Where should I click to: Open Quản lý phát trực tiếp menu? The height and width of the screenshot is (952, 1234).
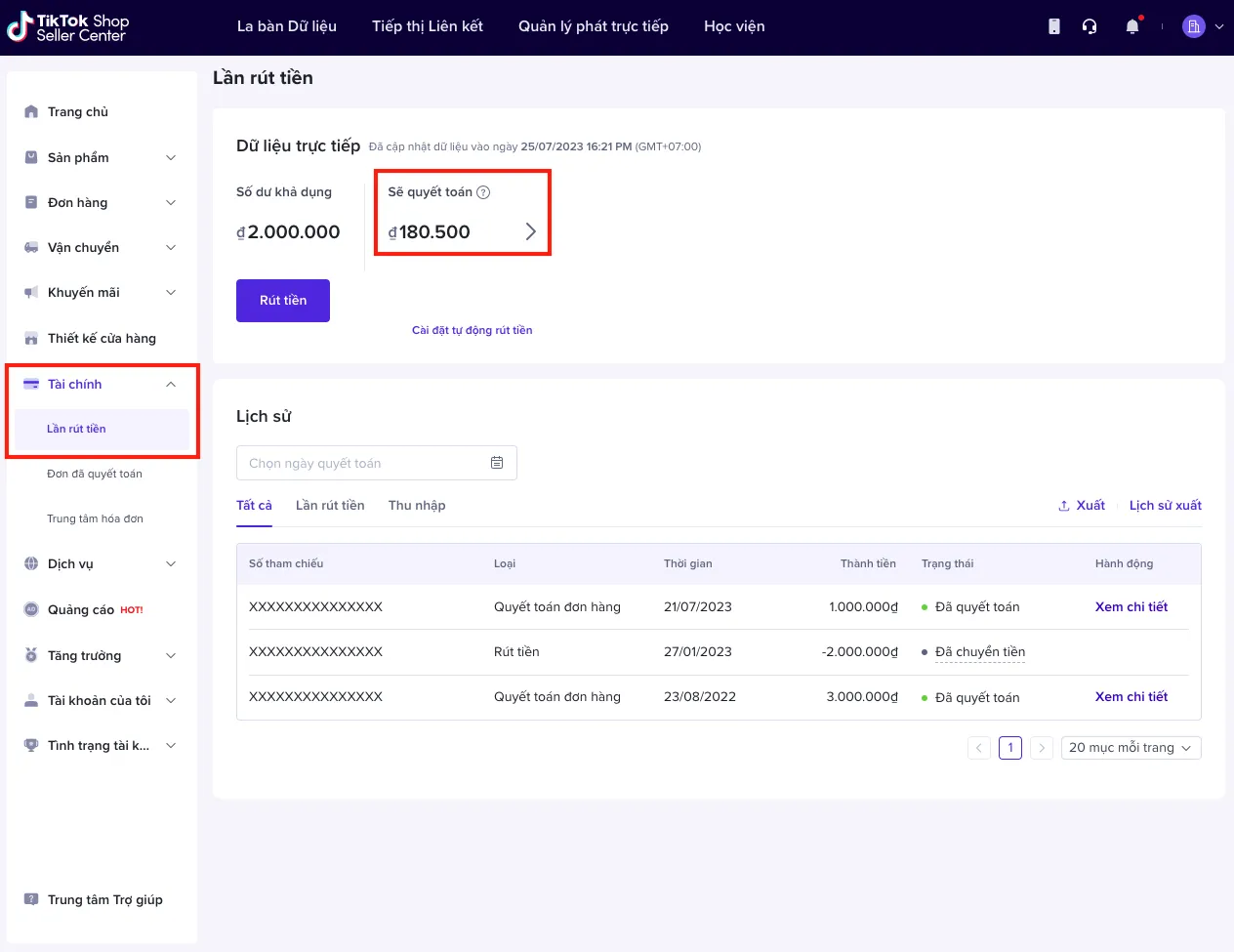pyautogui.click(x=594, y=26)
